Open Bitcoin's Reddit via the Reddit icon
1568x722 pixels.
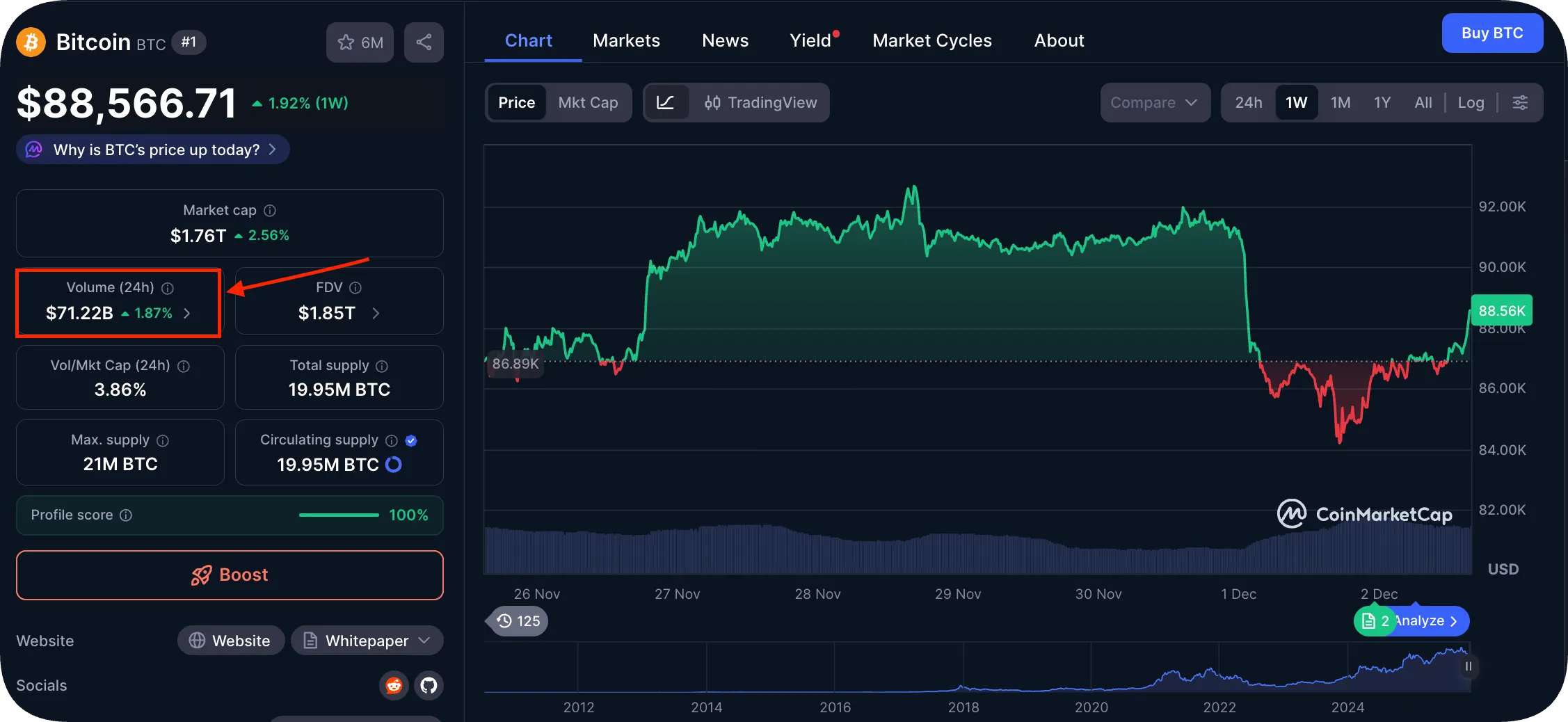[394, 686]
